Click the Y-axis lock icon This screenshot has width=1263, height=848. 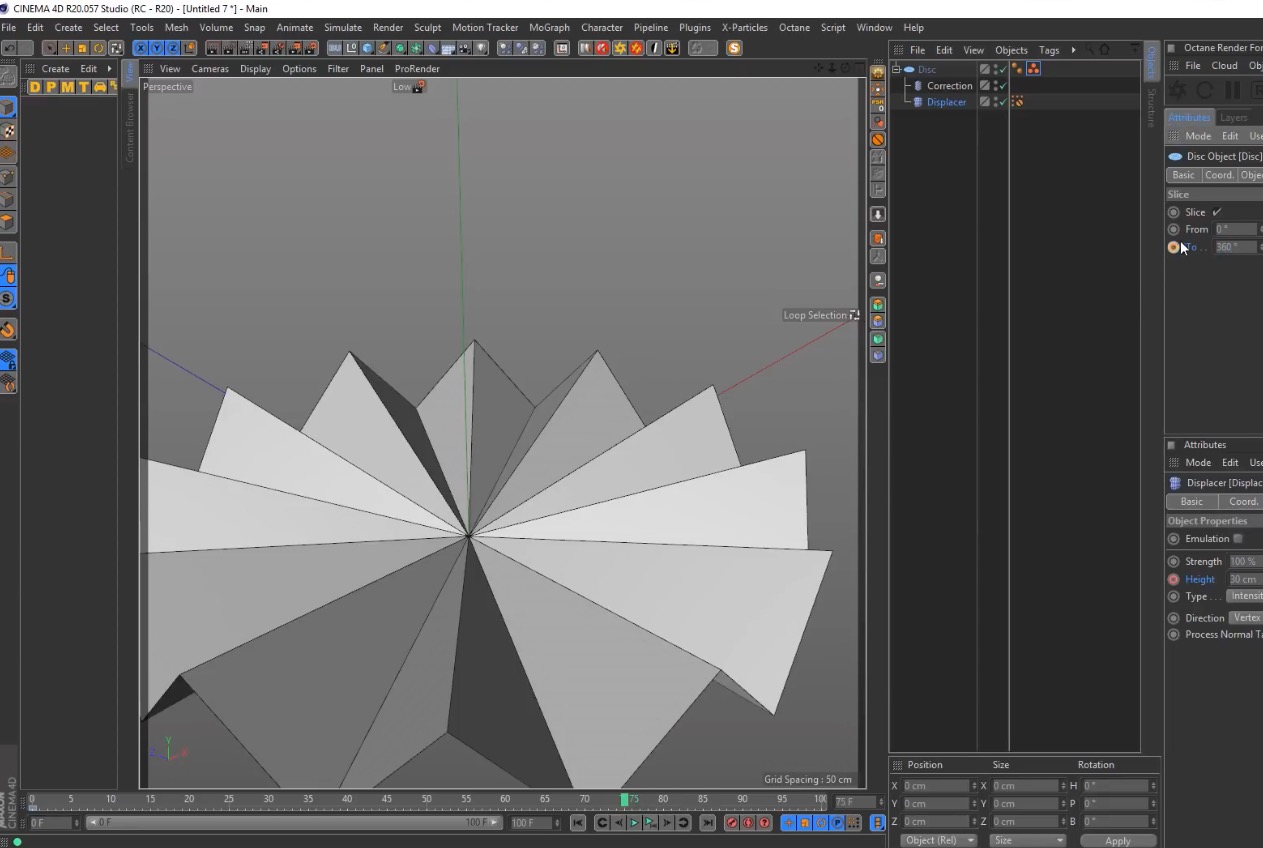coord(157,48)
